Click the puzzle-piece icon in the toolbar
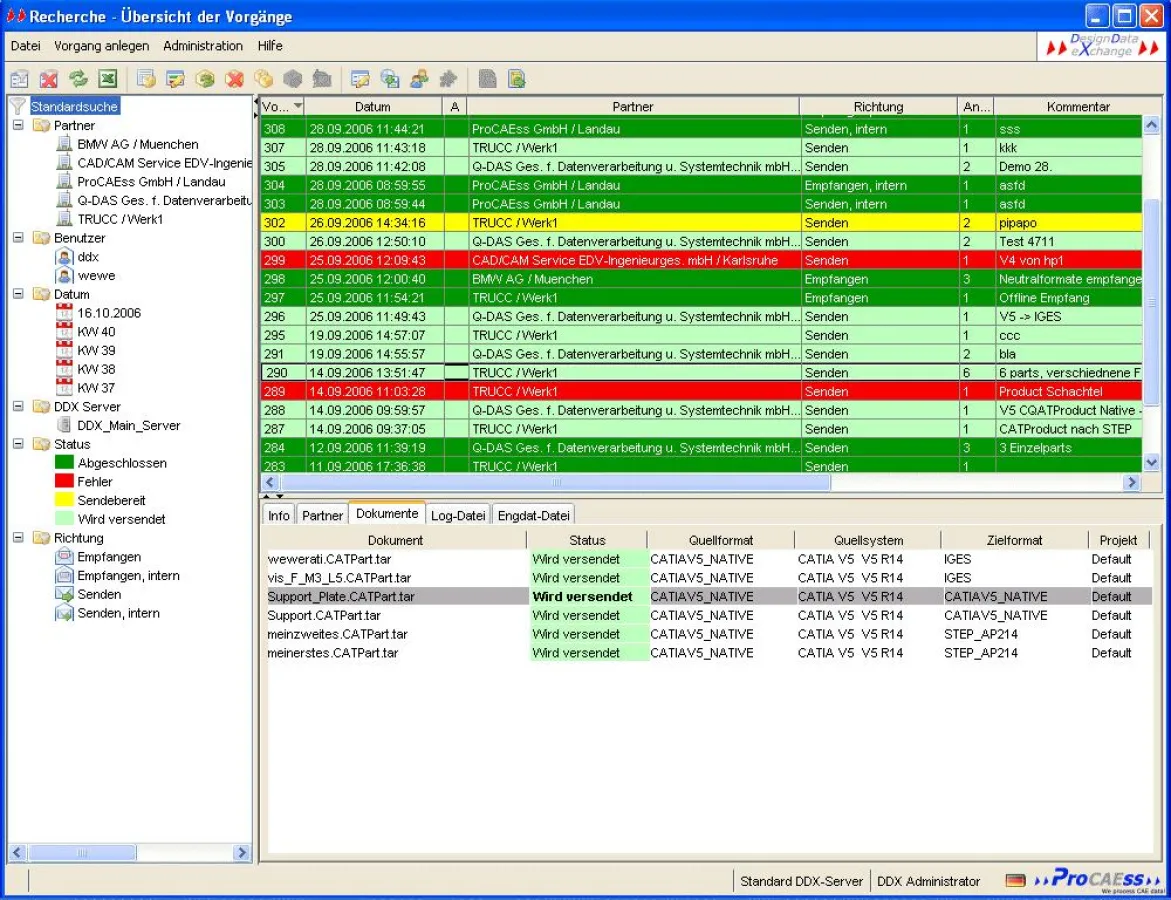Viewport: 1171px width, 900px height. point(448,79)
